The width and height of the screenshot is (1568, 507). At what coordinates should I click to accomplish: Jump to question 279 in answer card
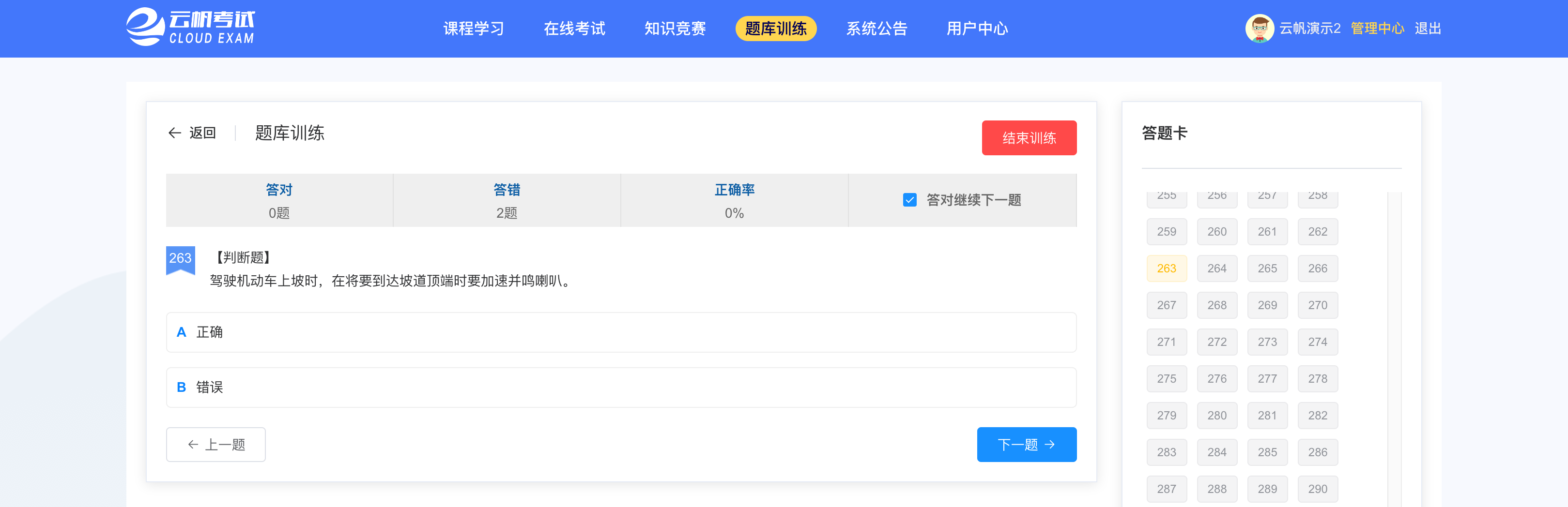tap(1166, 416)
